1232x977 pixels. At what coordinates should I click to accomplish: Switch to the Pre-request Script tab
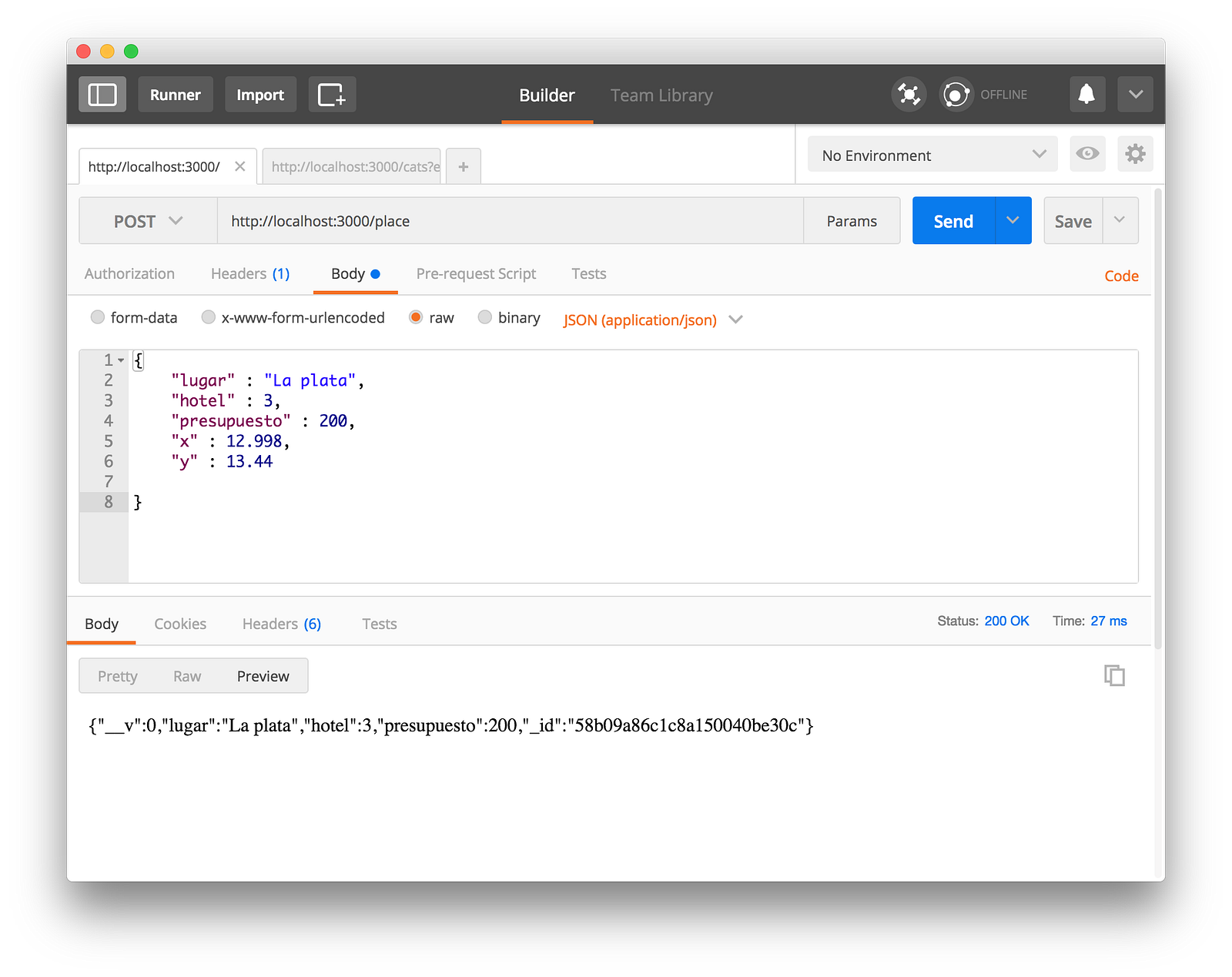tap(476, 274)
